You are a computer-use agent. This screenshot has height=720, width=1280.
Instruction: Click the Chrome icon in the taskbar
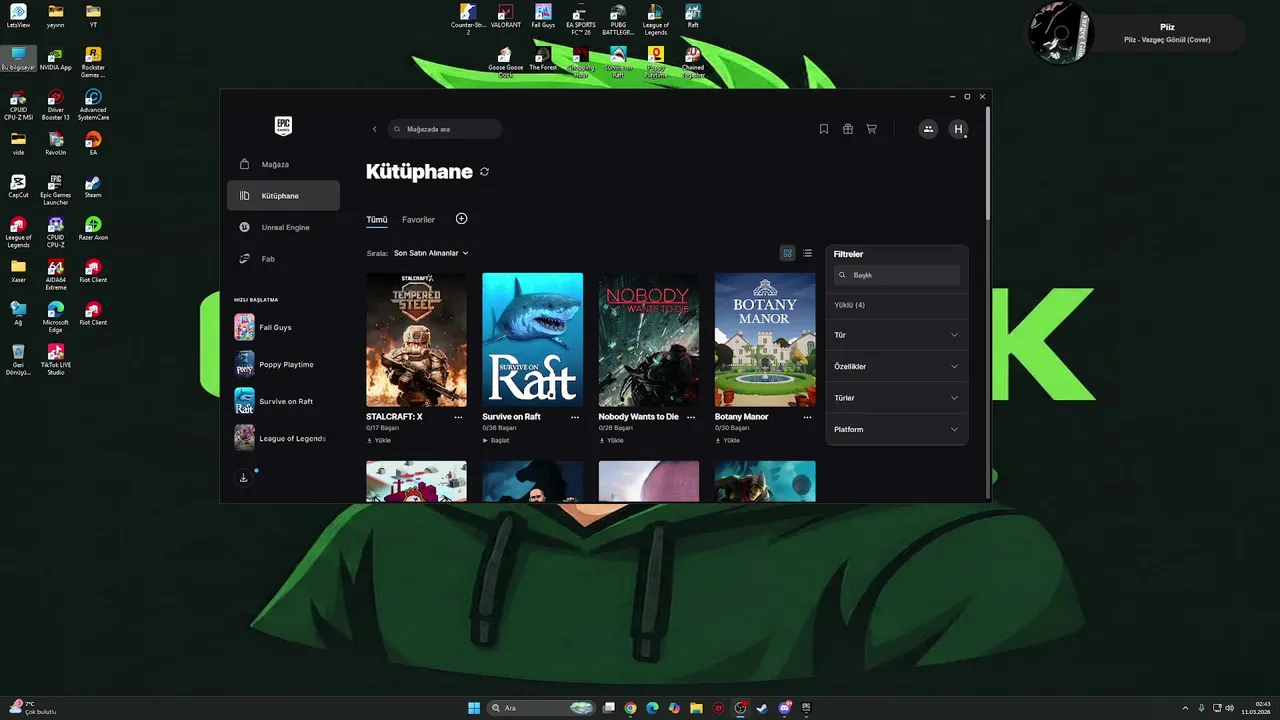tap(630, 708)
